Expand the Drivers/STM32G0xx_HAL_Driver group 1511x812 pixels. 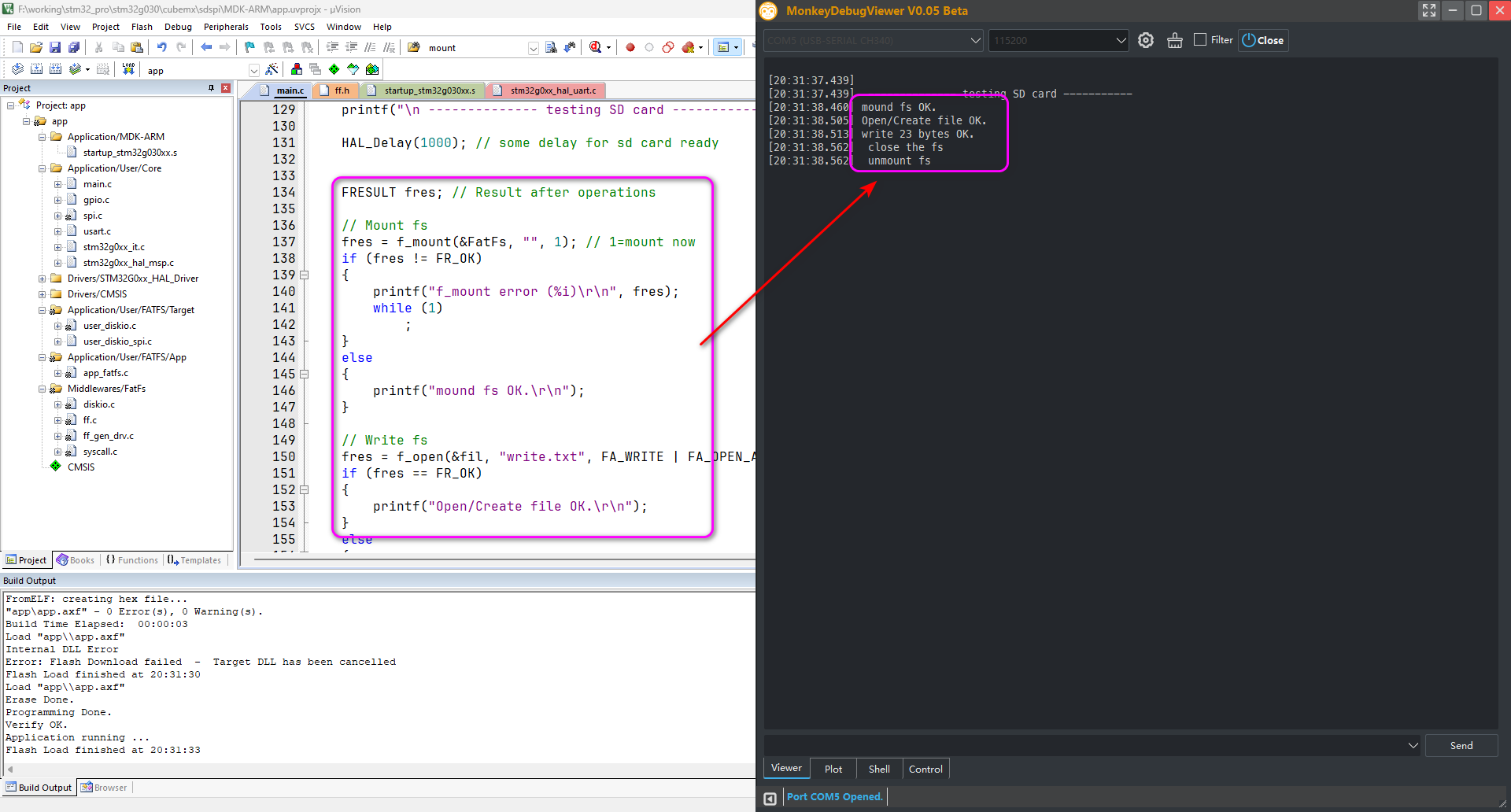pyautogui.click(x=42, y=279)
